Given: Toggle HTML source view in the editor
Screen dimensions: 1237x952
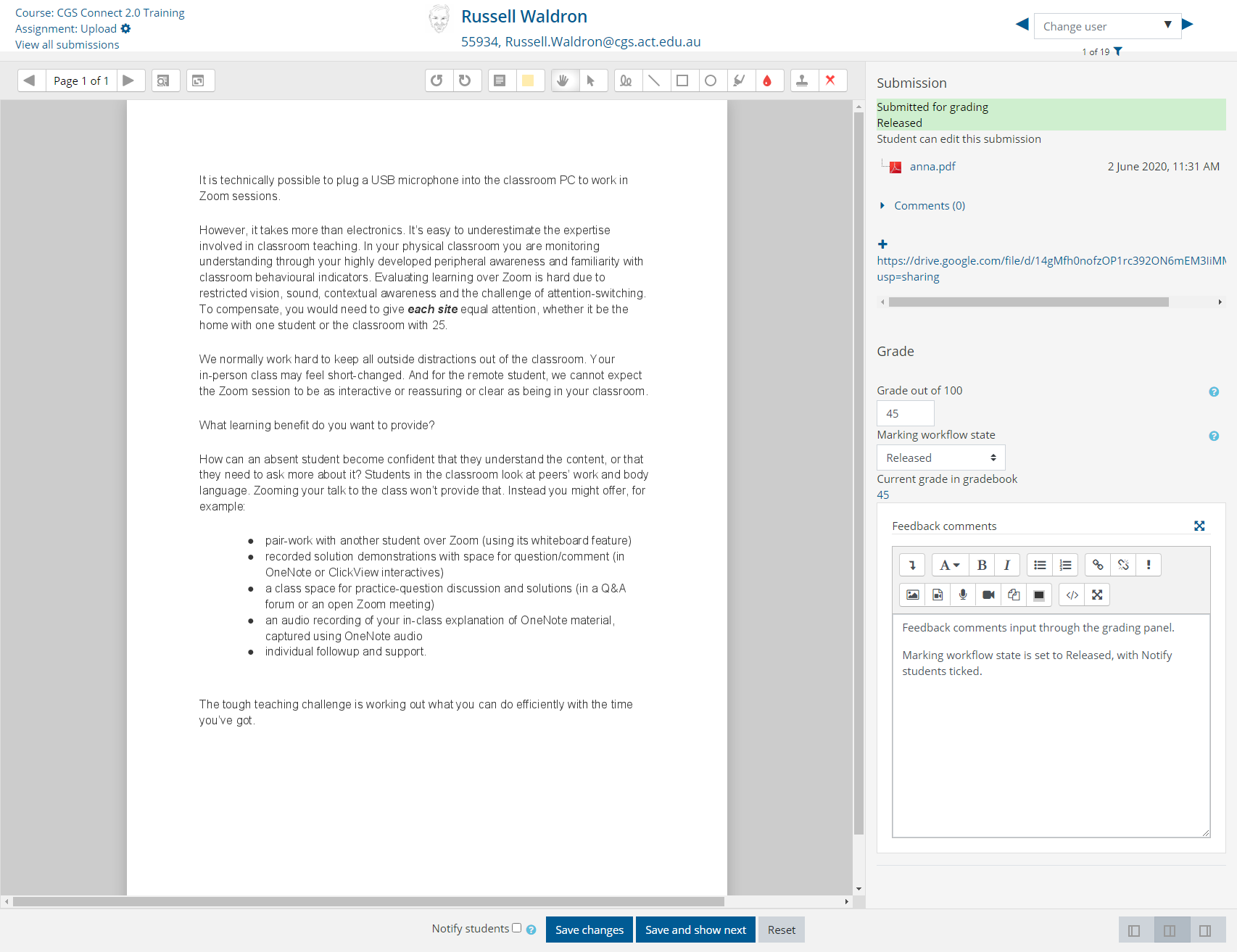Looking at the screenshot, I should pyautogui.click(x=1072, y=595).
